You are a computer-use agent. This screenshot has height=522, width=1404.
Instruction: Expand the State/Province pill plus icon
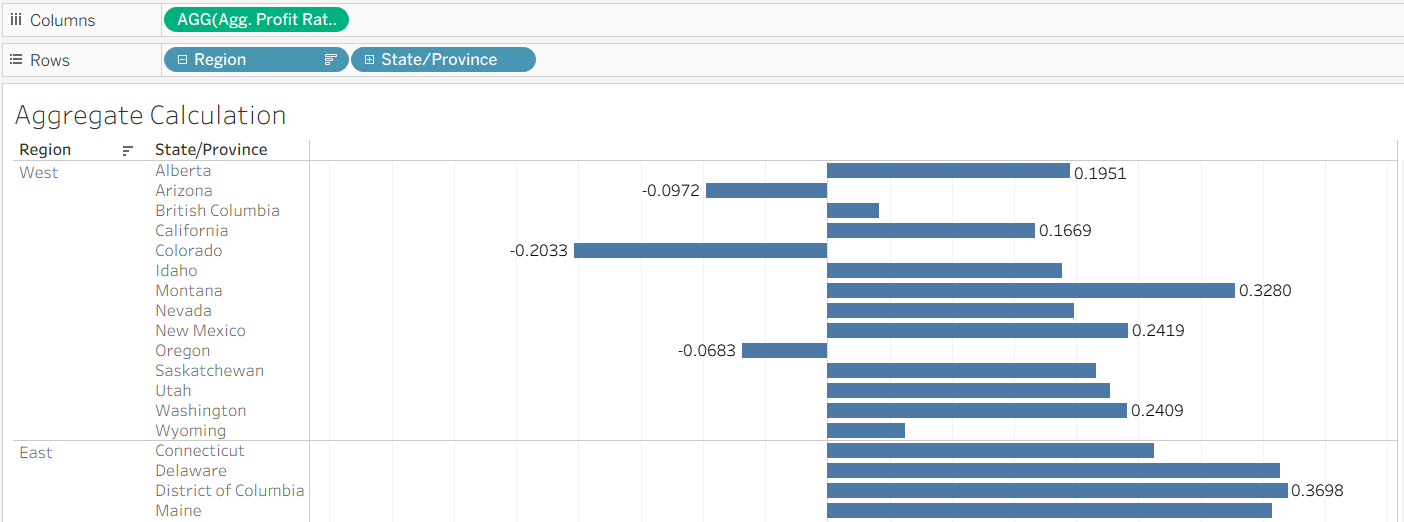click(369, 60)
